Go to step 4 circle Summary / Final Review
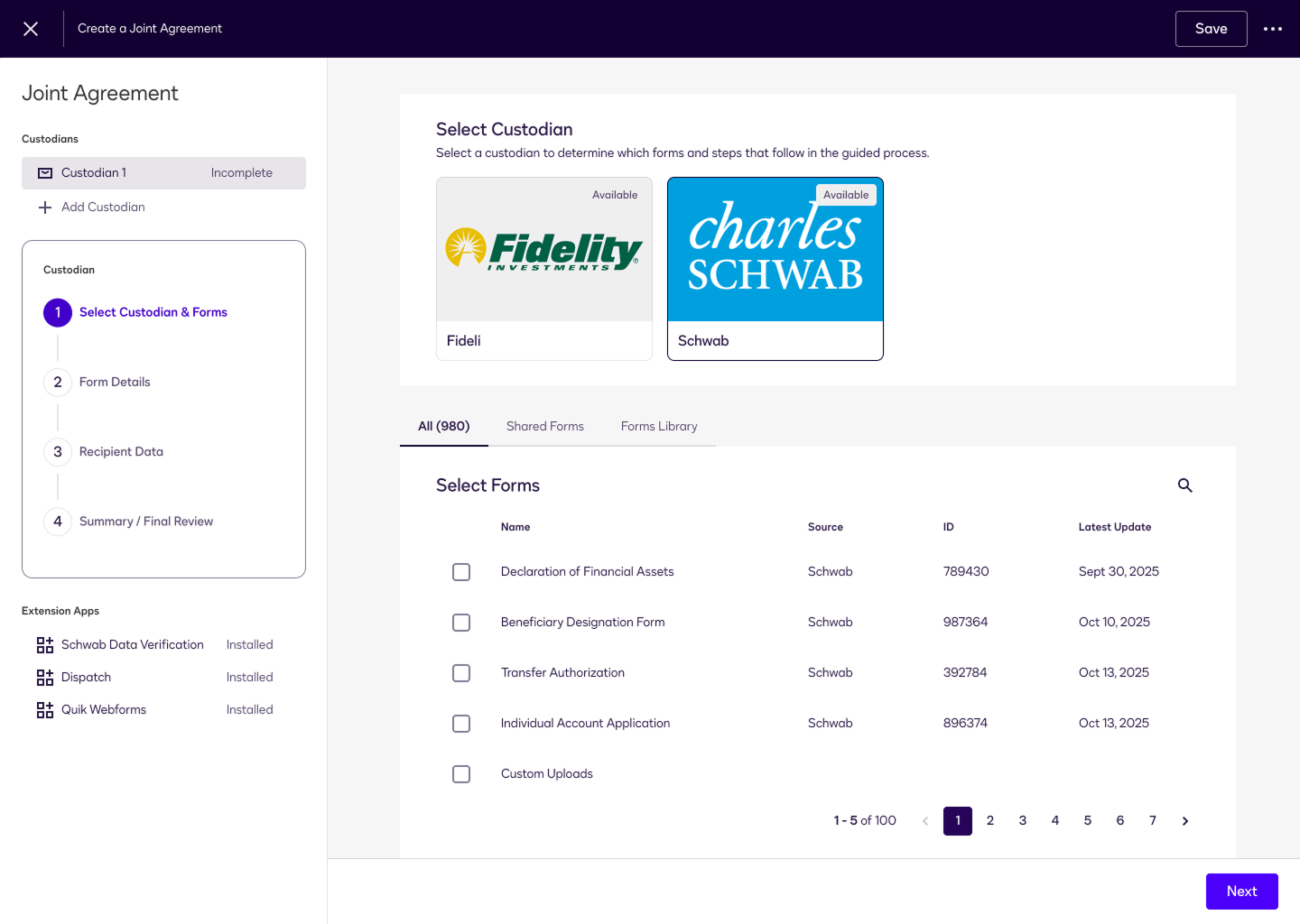This screenshot has height=924, width=1300. point(58,521)
